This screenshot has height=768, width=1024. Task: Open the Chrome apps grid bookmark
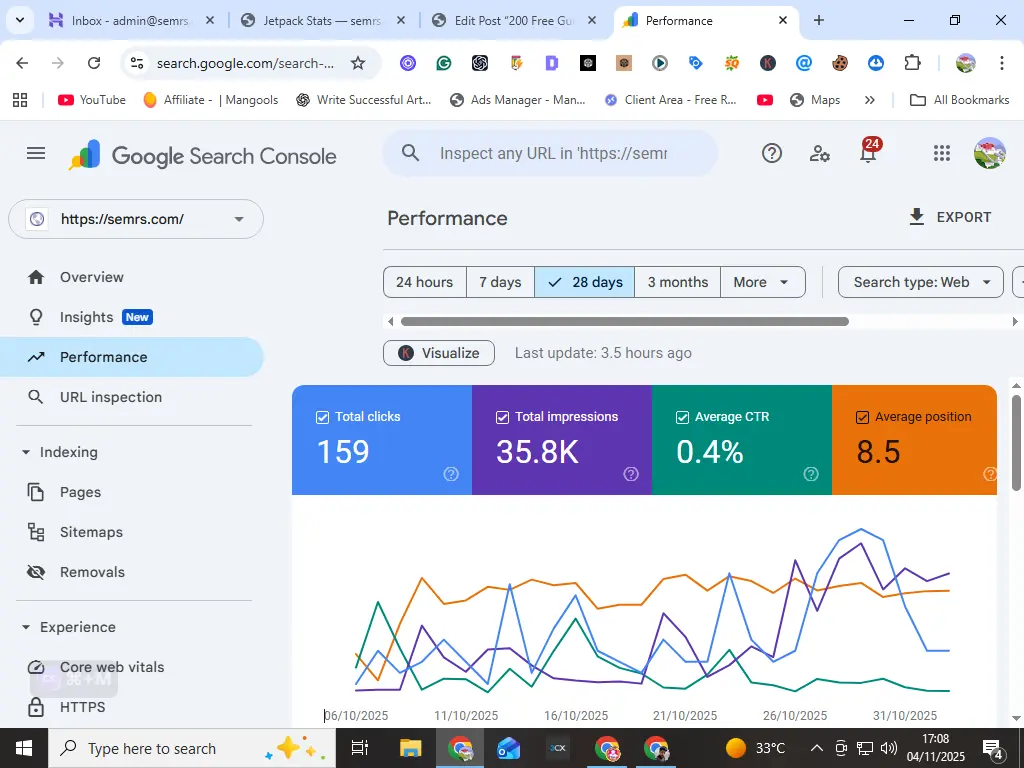coord(20,100)
